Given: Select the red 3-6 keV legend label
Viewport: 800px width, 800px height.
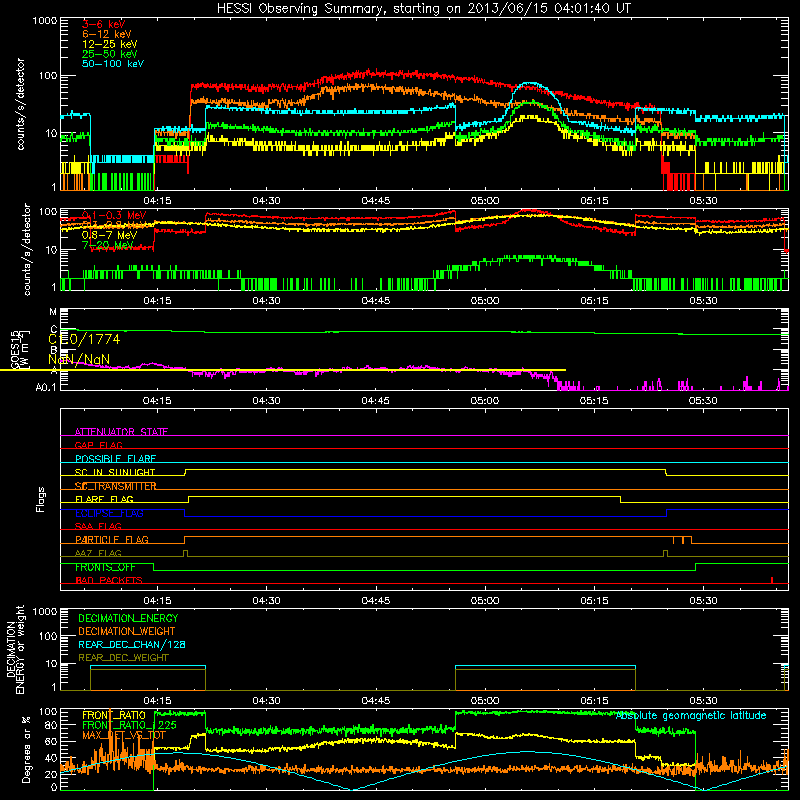Looking at the screenshot, I should pyautogui.click(x=103, y=24).
